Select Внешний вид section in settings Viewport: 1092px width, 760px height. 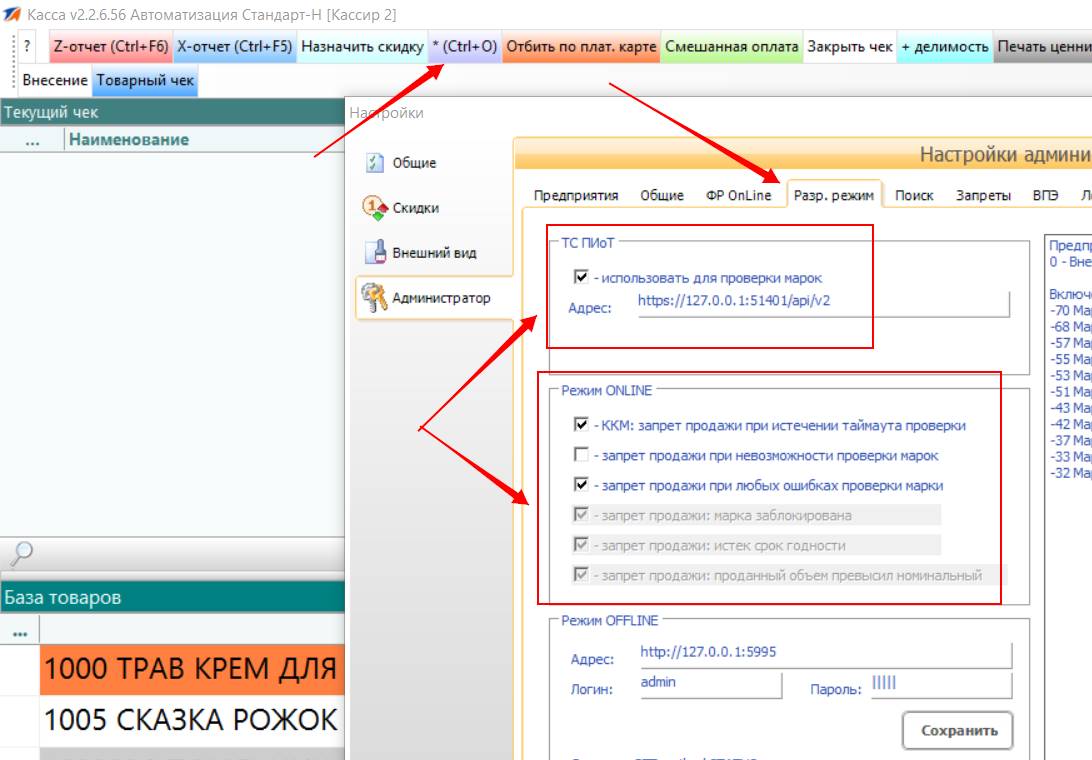(x=433, y=253)
